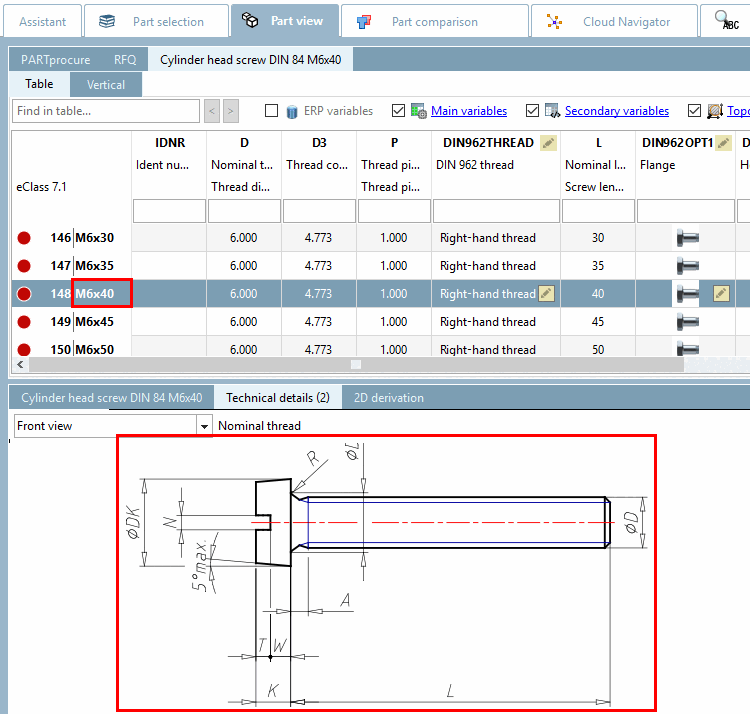Go to previous table search result arrow
750x714 pixels.
tap(212, 111)
